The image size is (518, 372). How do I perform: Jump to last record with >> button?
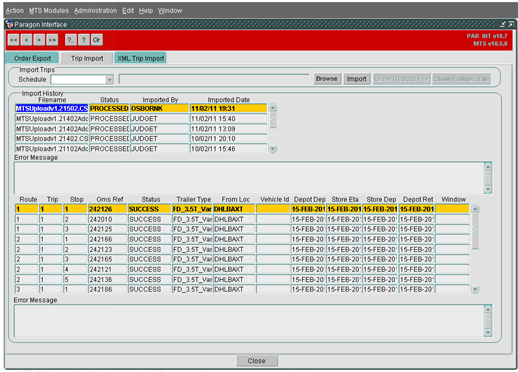52,40
